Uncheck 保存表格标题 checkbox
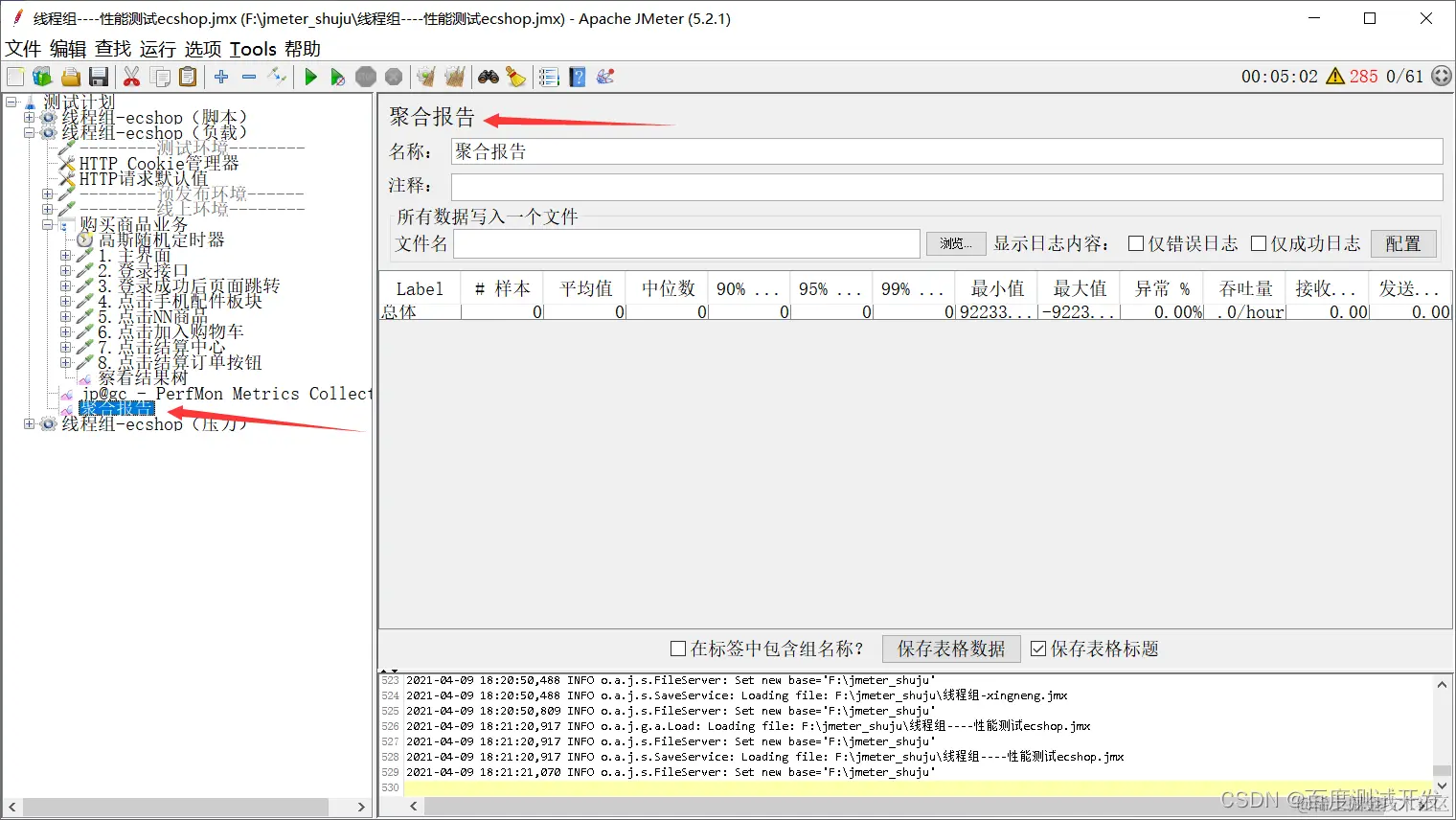The width and height of the screenshot is (1456, 820). (1038, 649)
